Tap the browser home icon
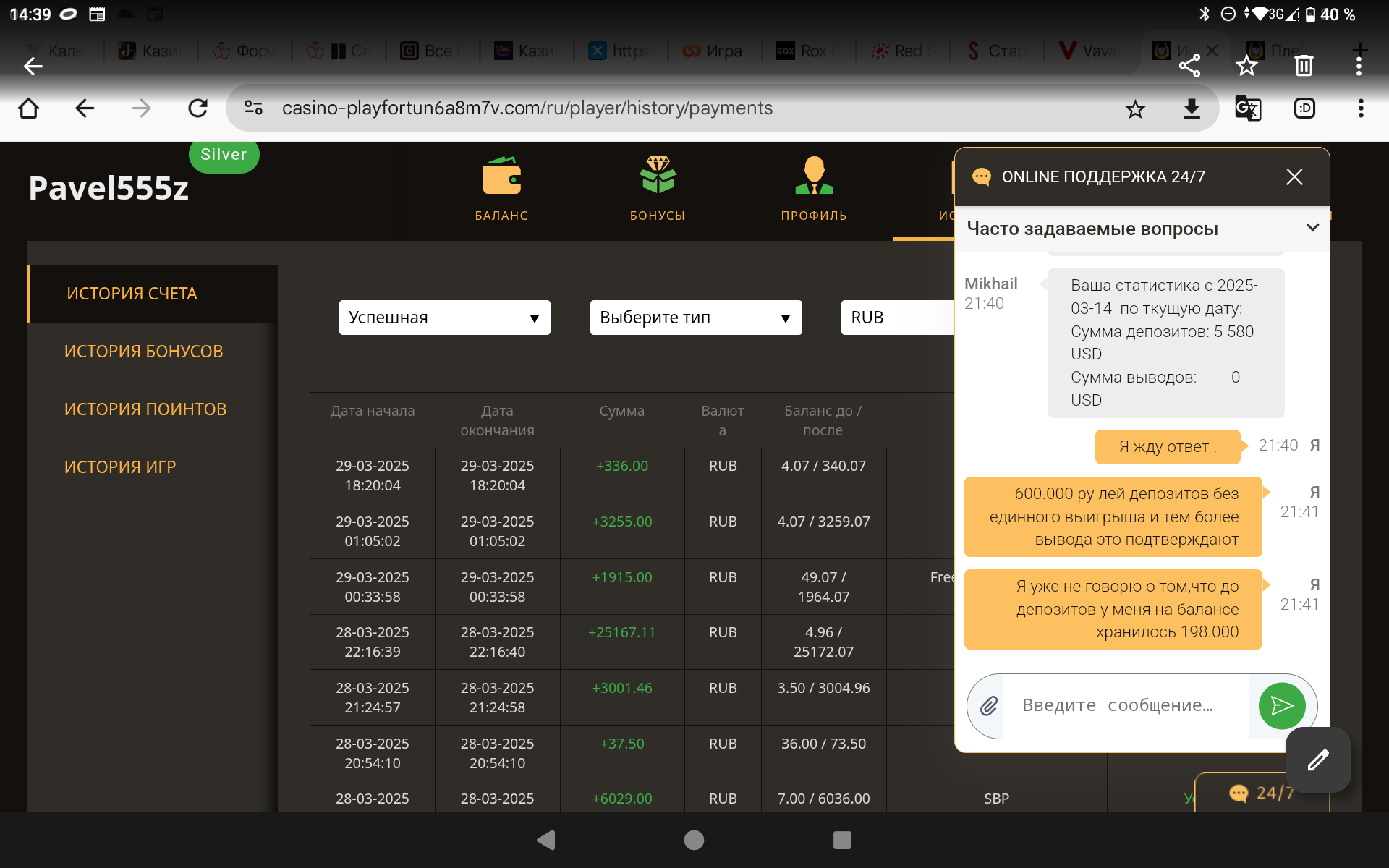The height and width of the screenshot is (868, 1389). click(29, 109)
